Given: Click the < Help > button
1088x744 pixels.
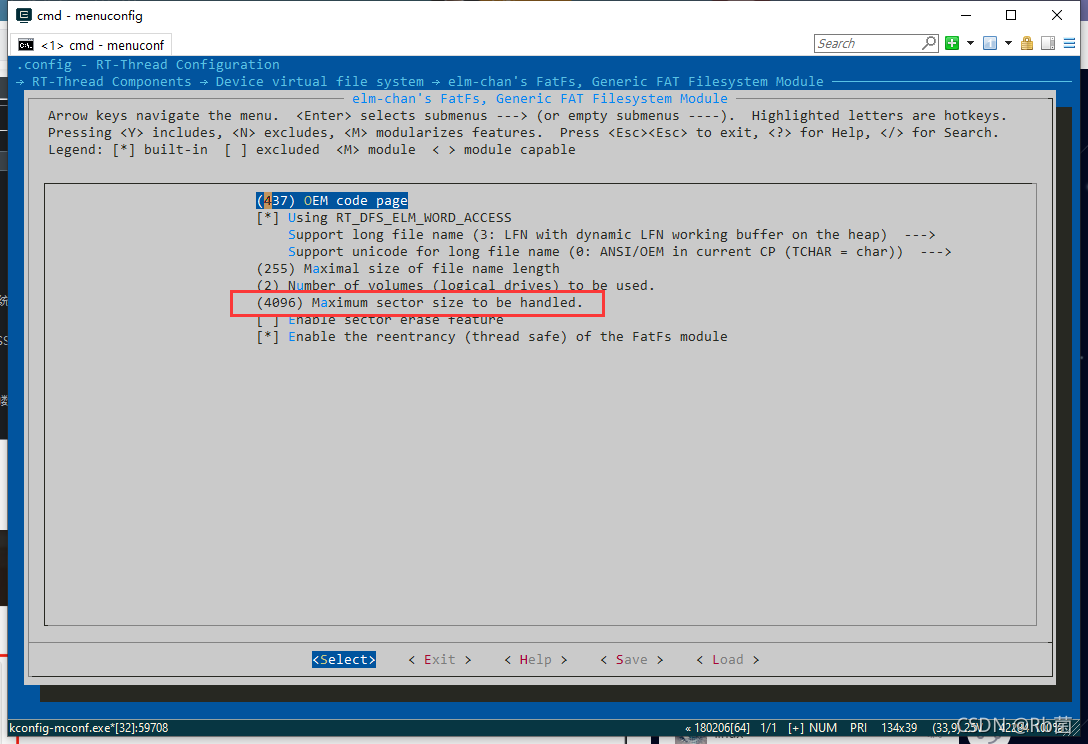Looking at the screenshot, I should point(536,659).
